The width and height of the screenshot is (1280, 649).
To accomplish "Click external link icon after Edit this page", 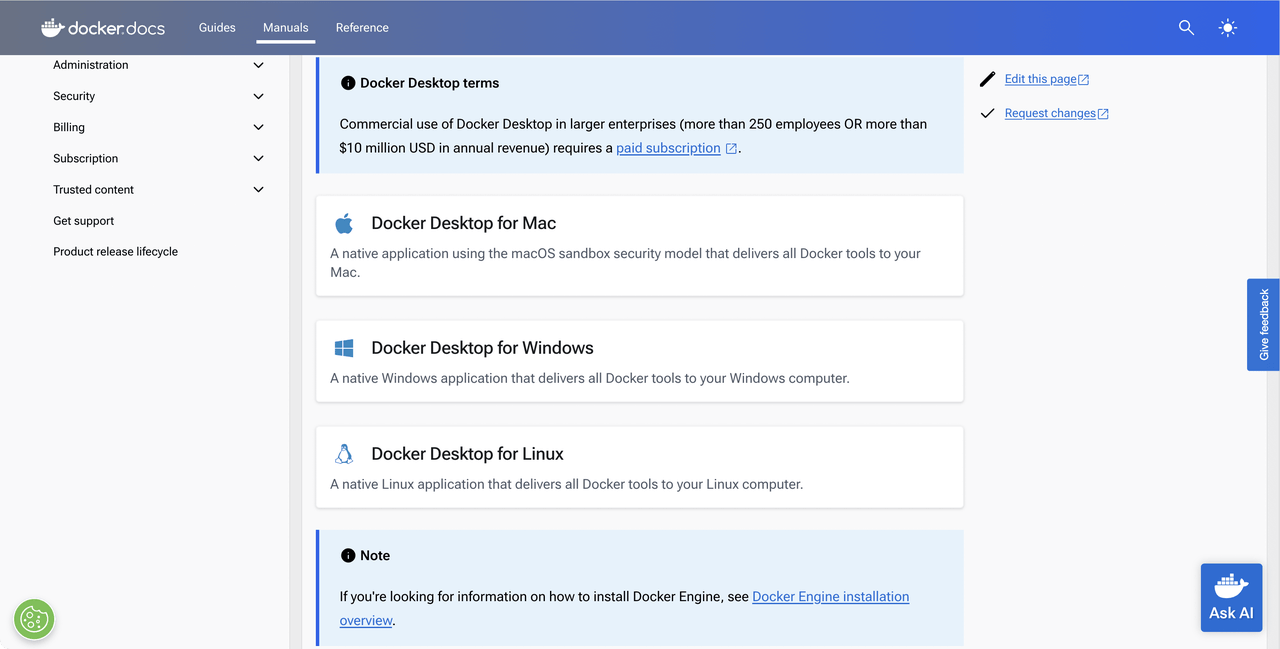I will click(x=1084, y=80).
